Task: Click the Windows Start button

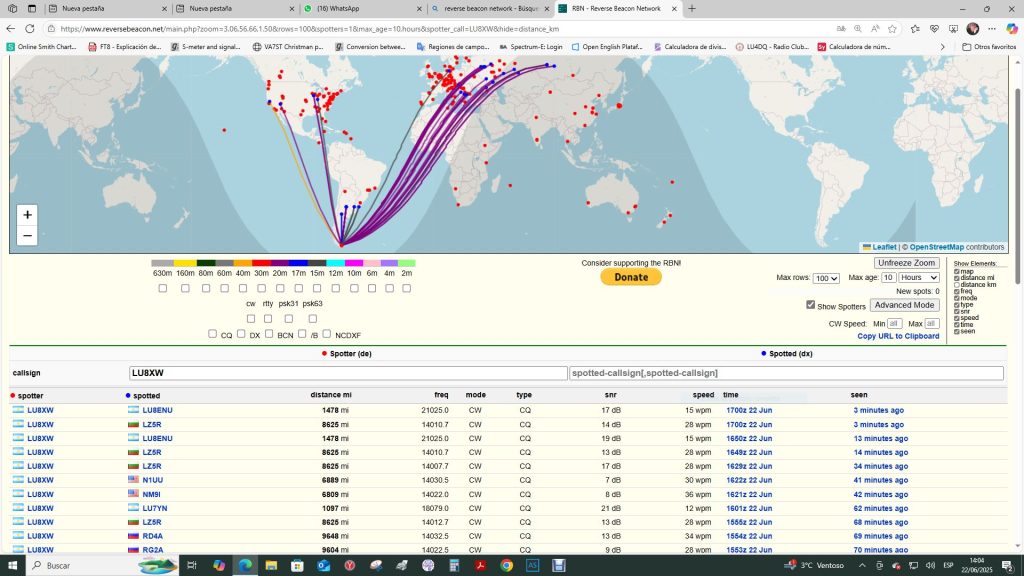Action: pos(13,565)
